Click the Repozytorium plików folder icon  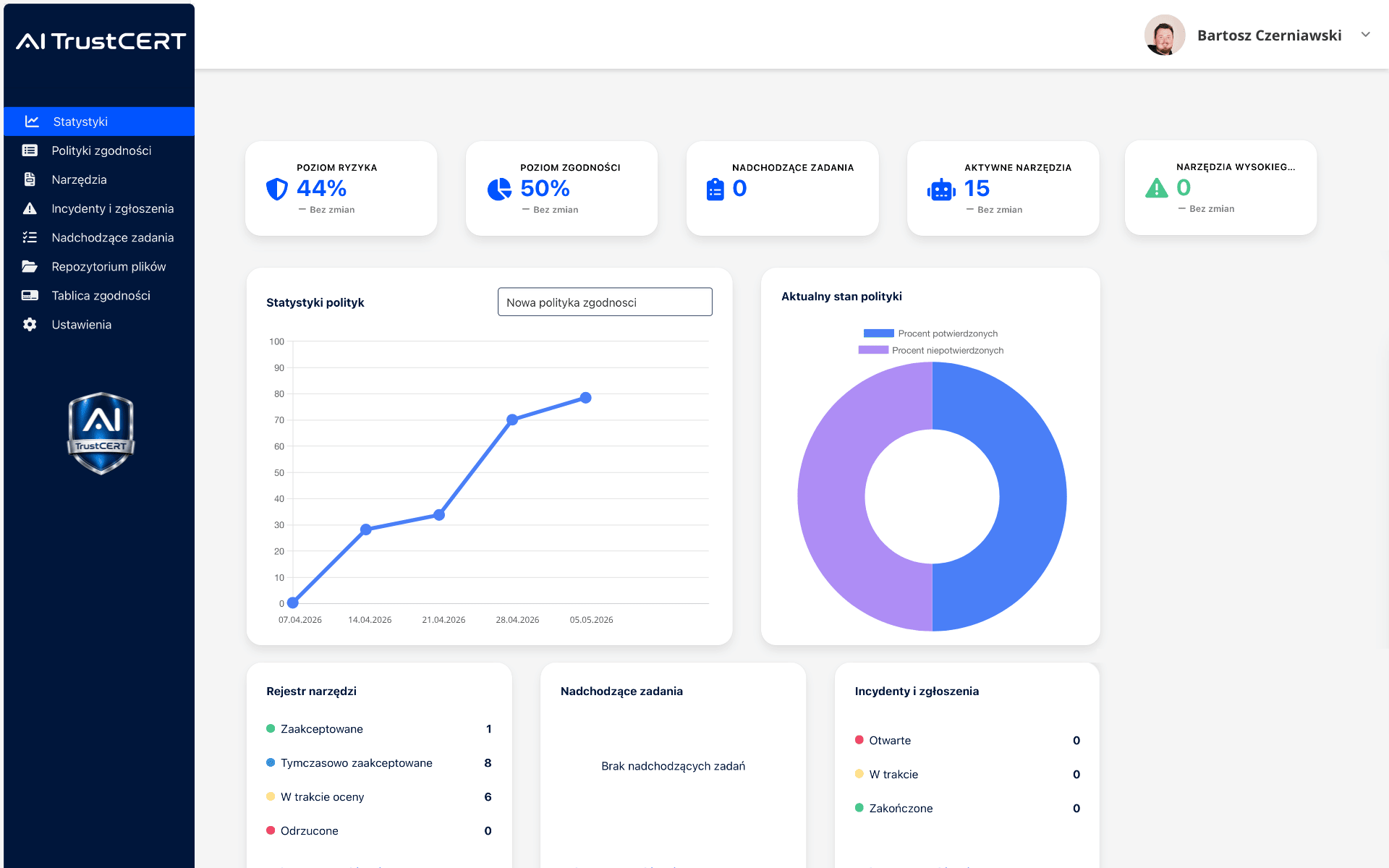30,266
